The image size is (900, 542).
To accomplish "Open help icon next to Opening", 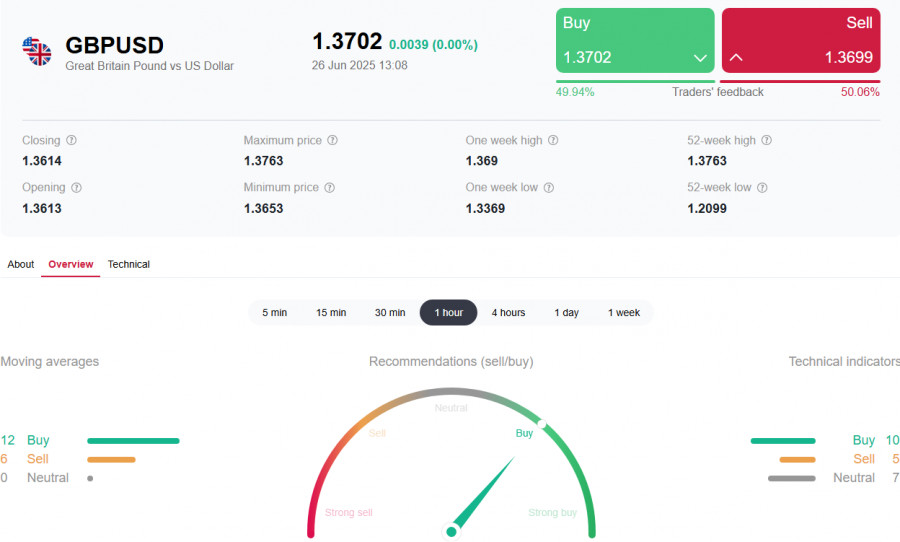I will coord(76,188).
